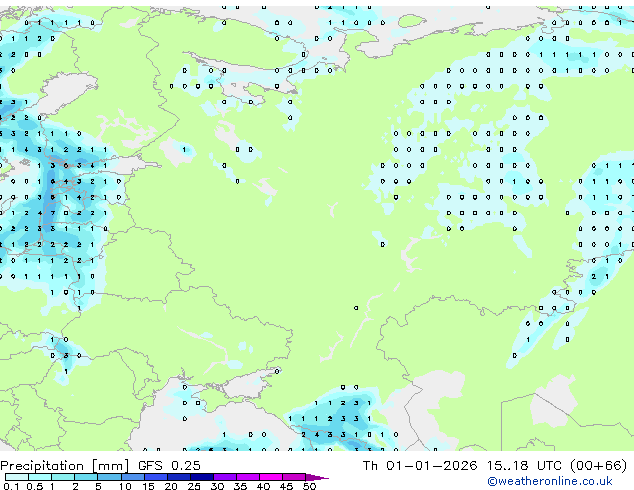The image size is (634, 490).
Task: Click the legend label '50'
Action: click(309, 486)
